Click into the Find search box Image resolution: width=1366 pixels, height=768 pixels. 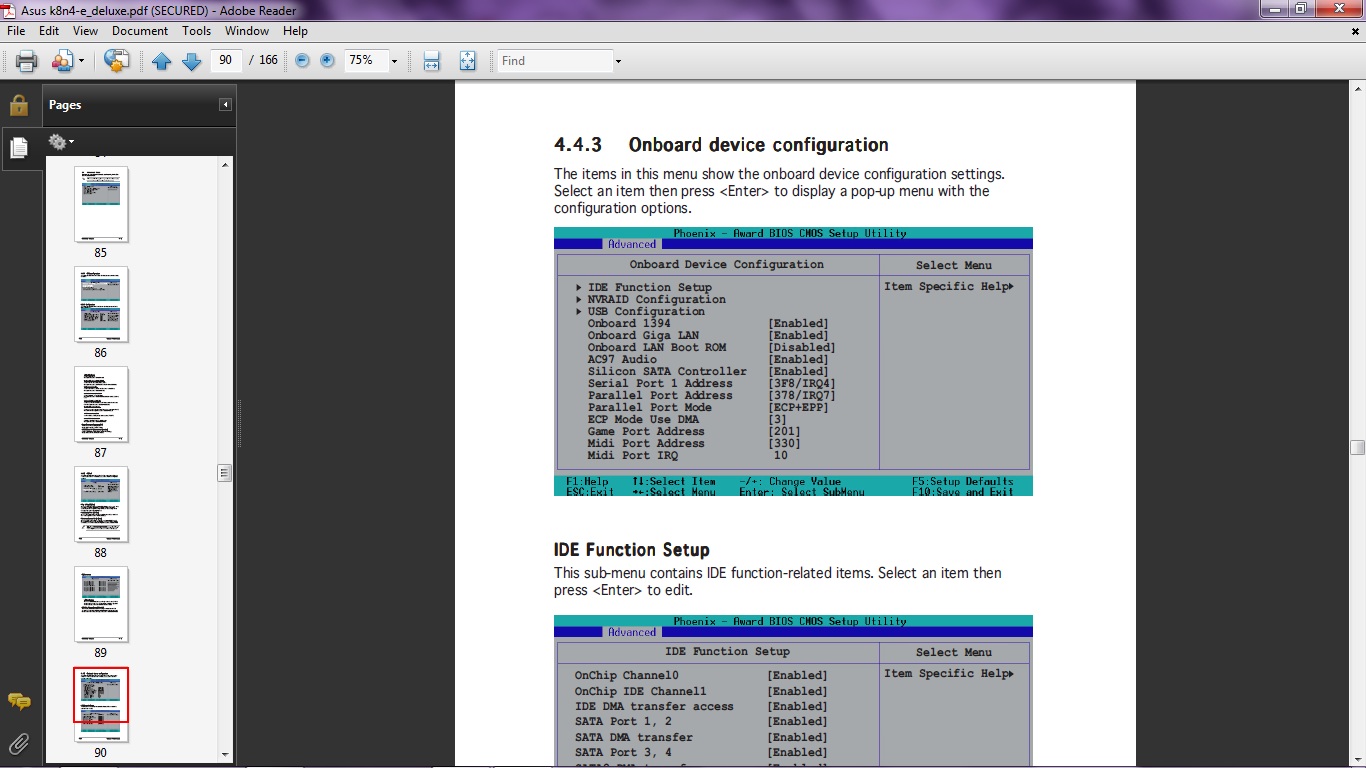555,61
